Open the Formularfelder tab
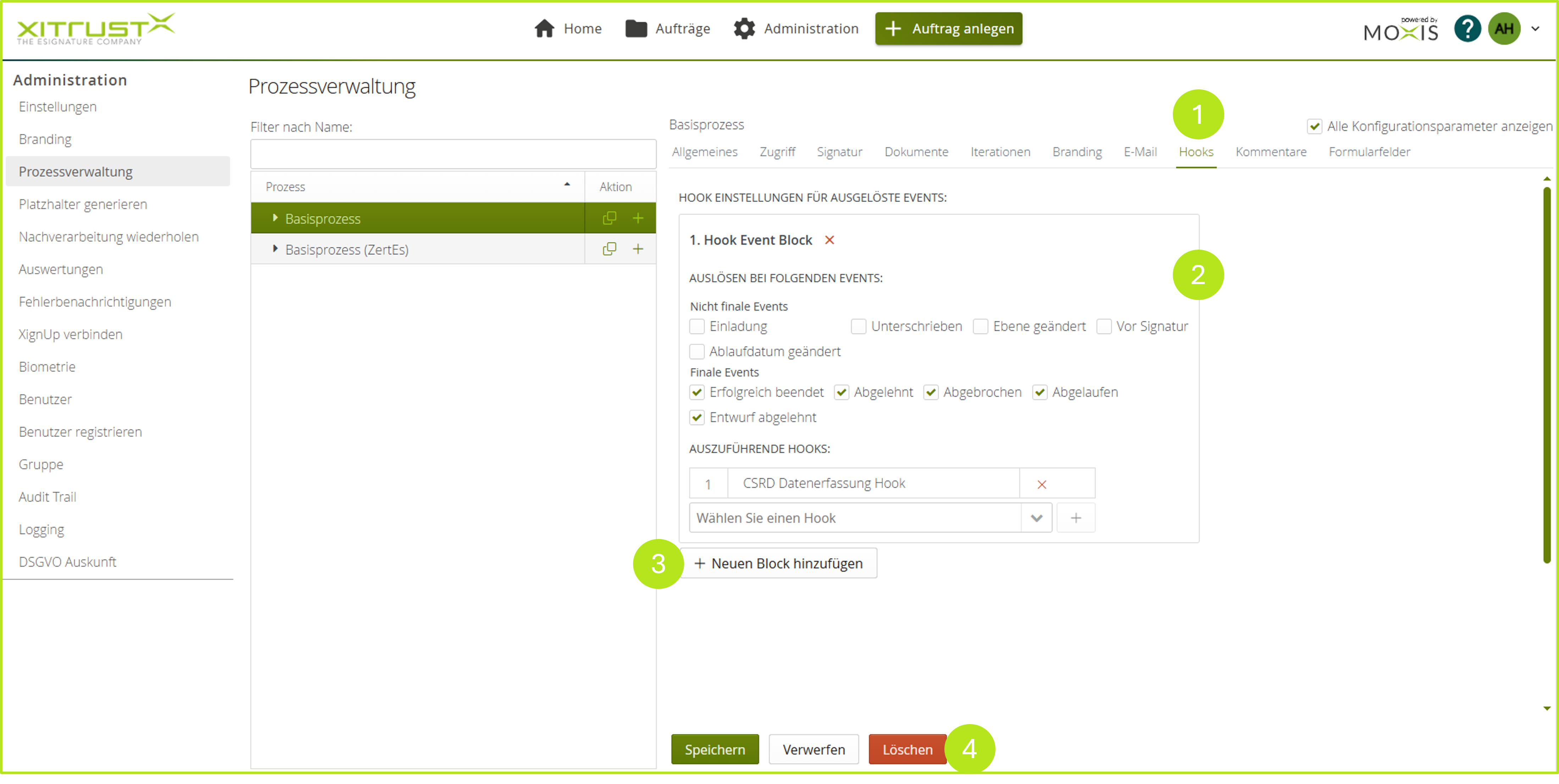The height and width of the screenshot is (784, 1559). pos(1369,152)
